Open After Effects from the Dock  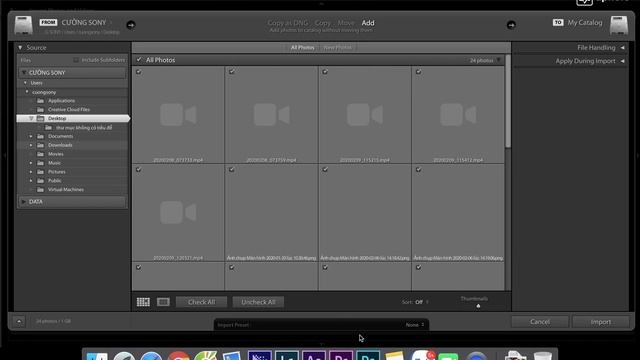(313, 355)
